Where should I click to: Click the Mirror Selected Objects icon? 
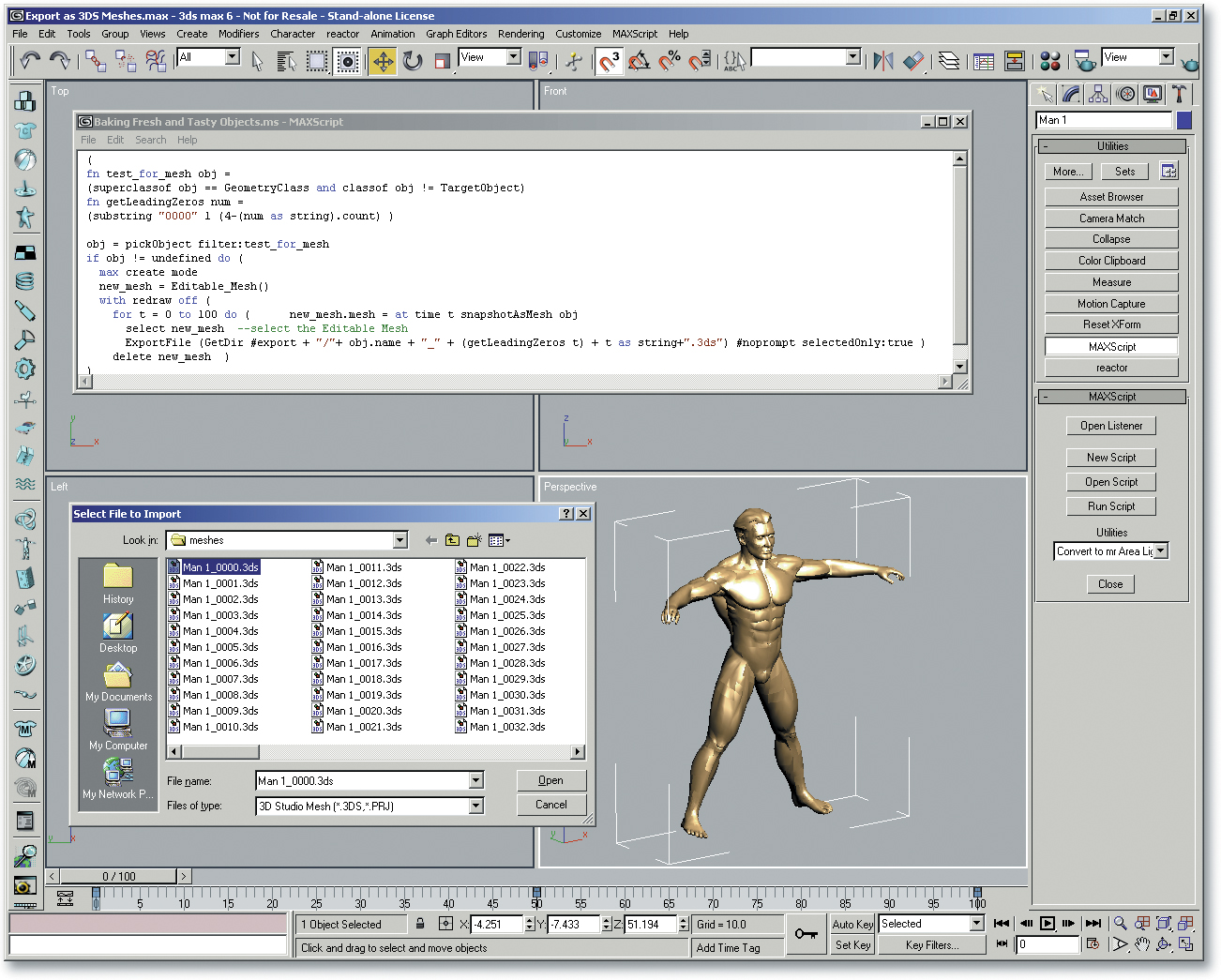pos(882,62)
